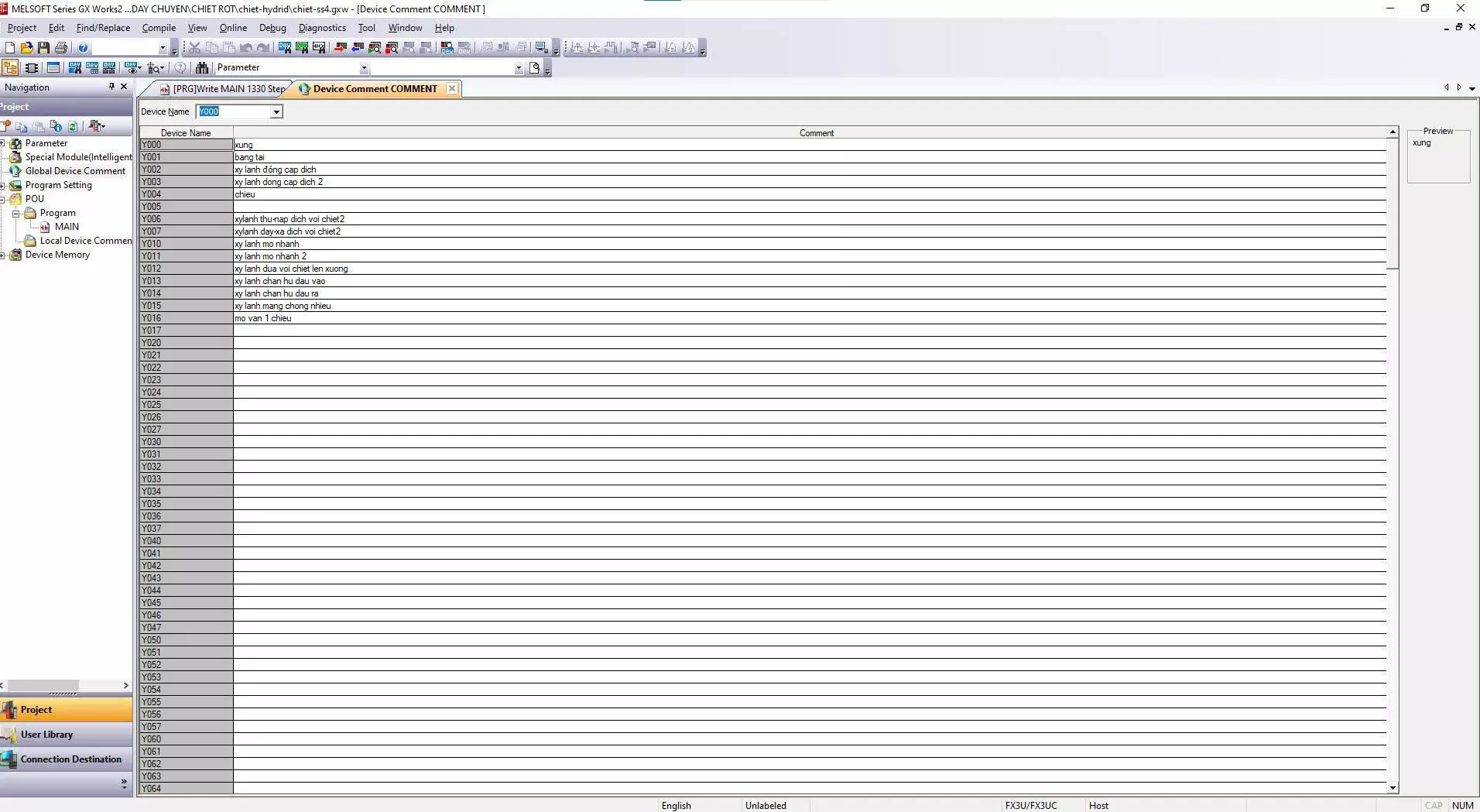This screenshot has height=812, width=1480.
Task: Click the Navigation panel horizontal scrollbar
Action: 43,686
